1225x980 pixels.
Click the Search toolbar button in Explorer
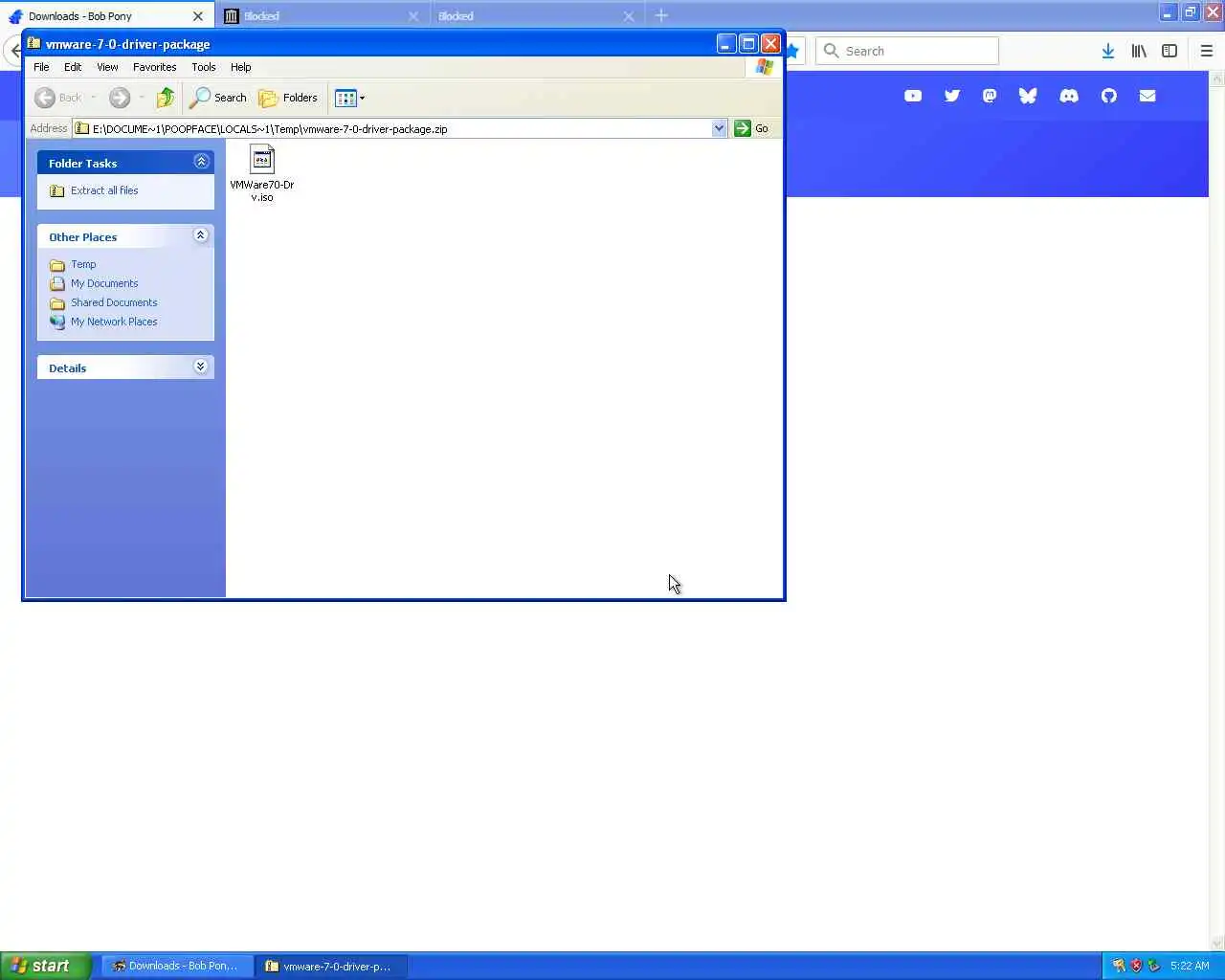tap(218, 98)
